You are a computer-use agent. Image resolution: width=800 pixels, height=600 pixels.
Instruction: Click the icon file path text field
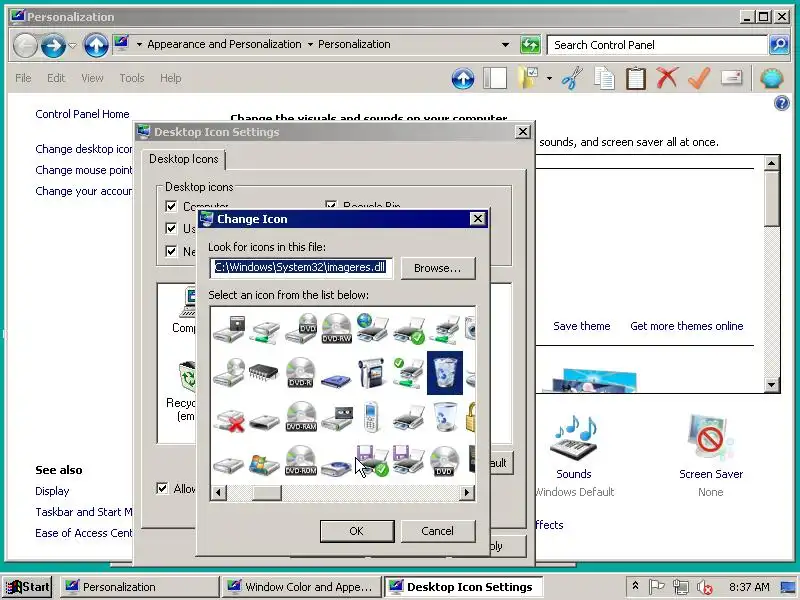pos(301,268)
